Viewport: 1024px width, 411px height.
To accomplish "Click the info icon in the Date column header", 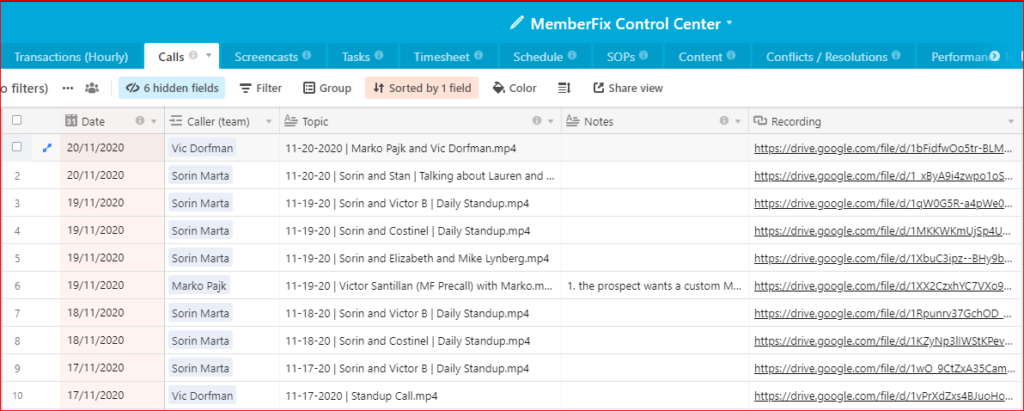I will coord(140,121).
